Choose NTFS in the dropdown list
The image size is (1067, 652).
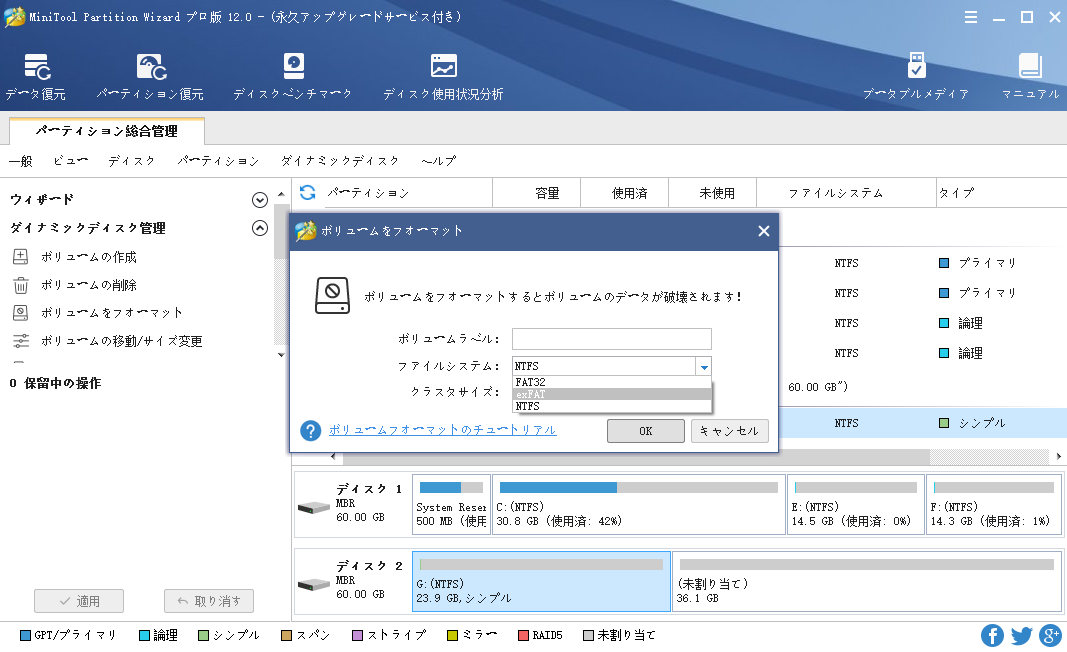[x=612, y=406]
